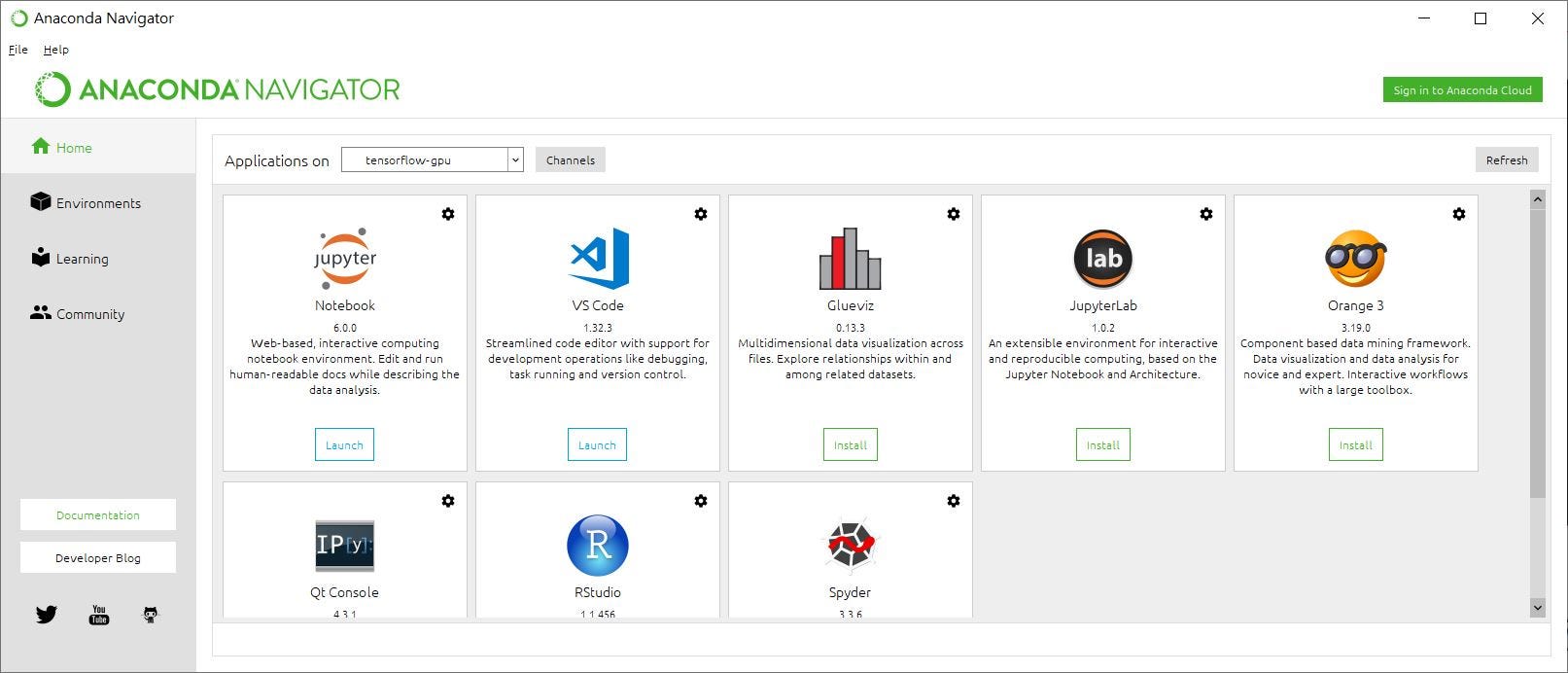The height and width of the screenshot is (673, 1568).
Task: Click VS Code version '1.32.3'
Action: [x=598, y=328]
